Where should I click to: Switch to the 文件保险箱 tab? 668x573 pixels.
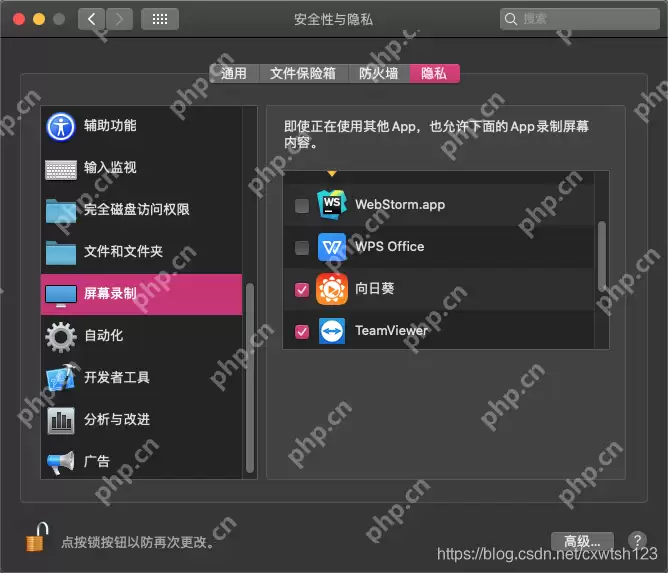click(x=303, y=73)
